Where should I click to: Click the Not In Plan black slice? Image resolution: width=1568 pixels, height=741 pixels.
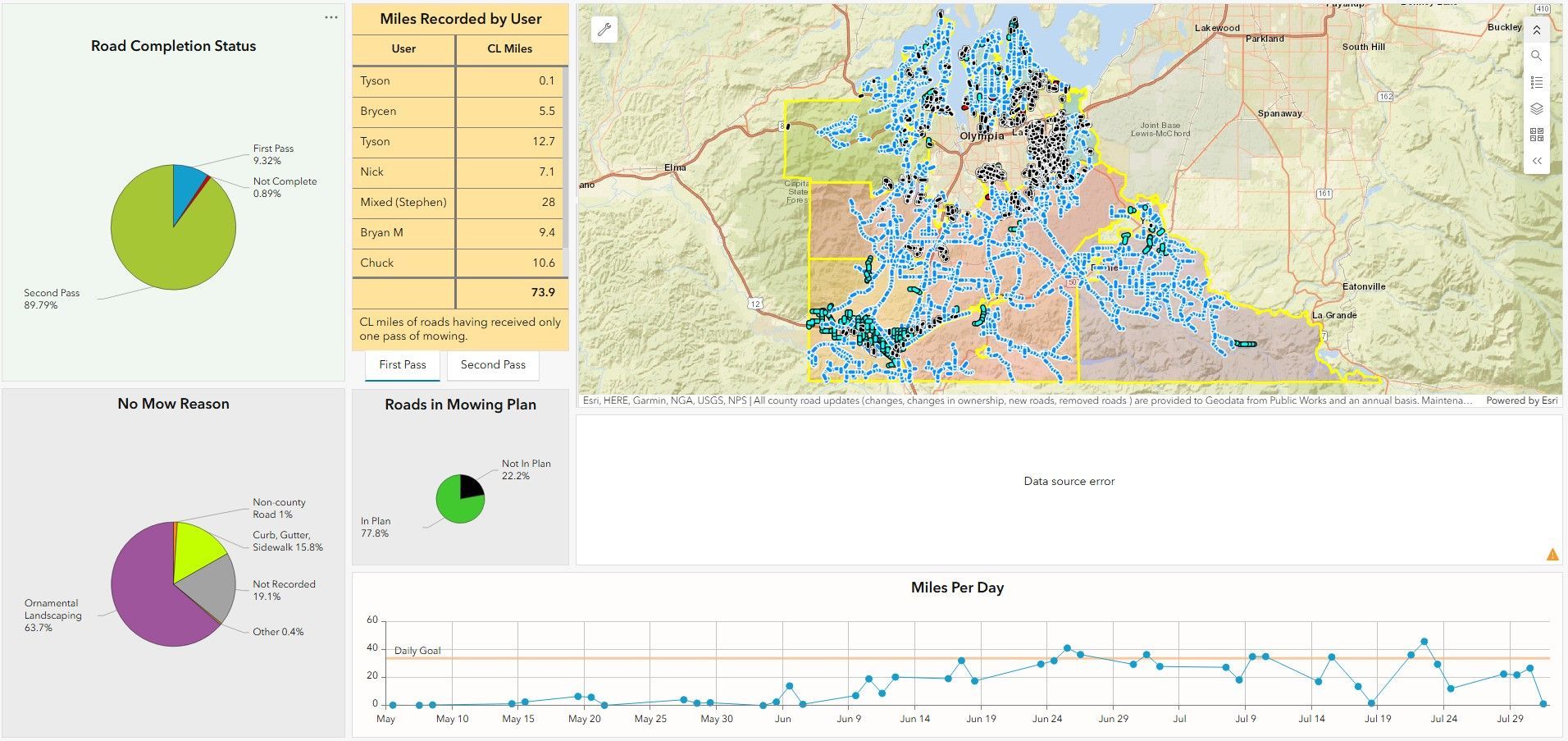click(x=470, y=487)
